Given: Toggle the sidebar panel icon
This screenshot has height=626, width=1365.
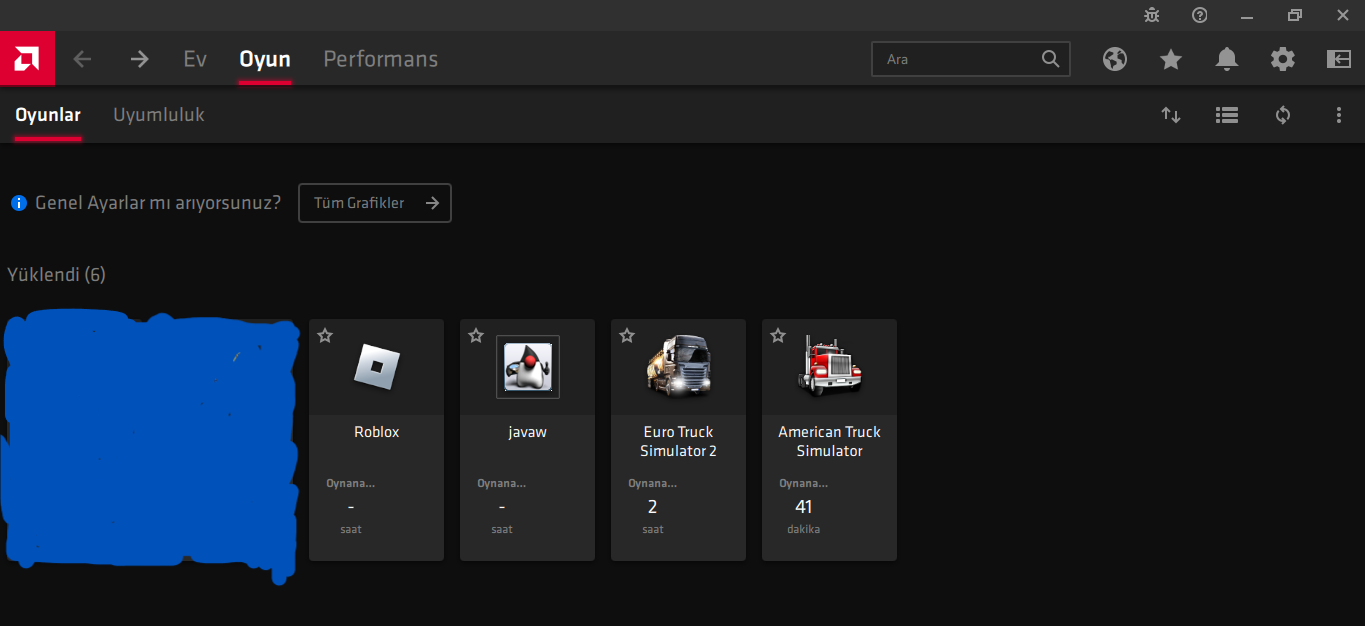Looking at the screenshot, I should pos(1339,59).
